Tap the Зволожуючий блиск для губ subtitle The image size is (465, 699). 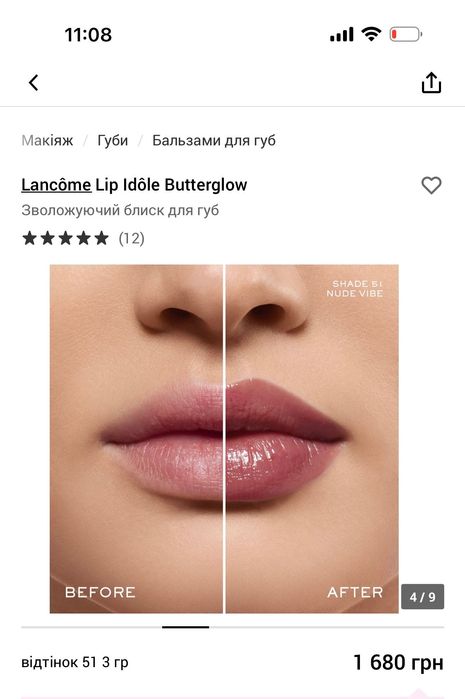point(120,210)
